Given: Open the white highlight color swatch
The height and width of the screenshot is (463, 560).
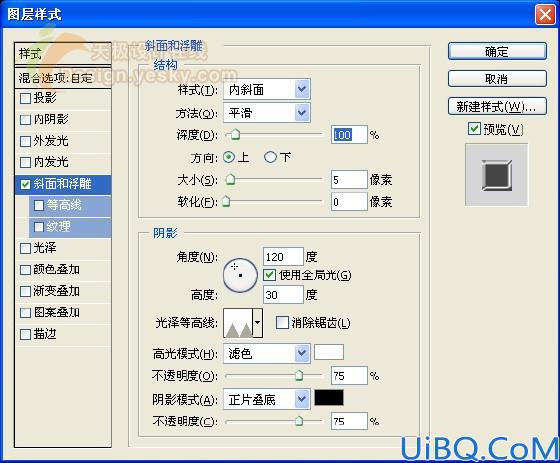Looking at the screenshot, I should click(329, 352).
